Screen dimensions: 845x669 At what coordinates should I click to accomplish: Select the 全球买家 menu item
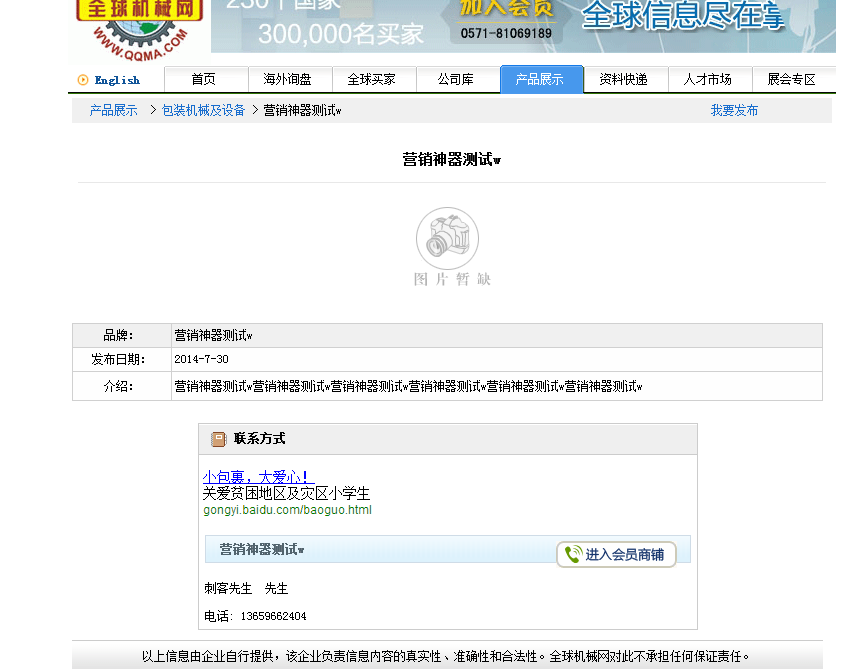point(373,79)
